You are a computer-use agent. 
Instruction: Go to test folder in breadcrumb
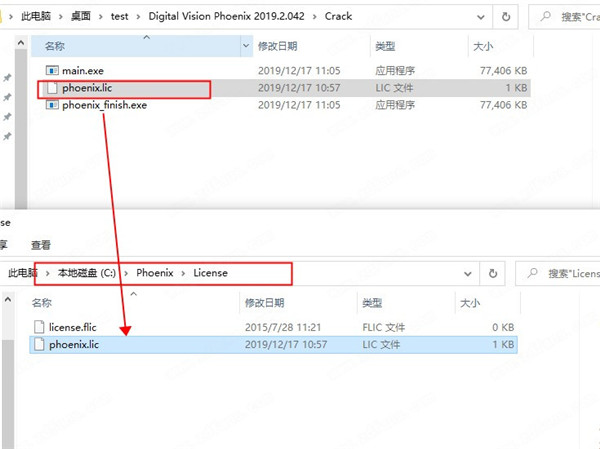tap(119, 16)
